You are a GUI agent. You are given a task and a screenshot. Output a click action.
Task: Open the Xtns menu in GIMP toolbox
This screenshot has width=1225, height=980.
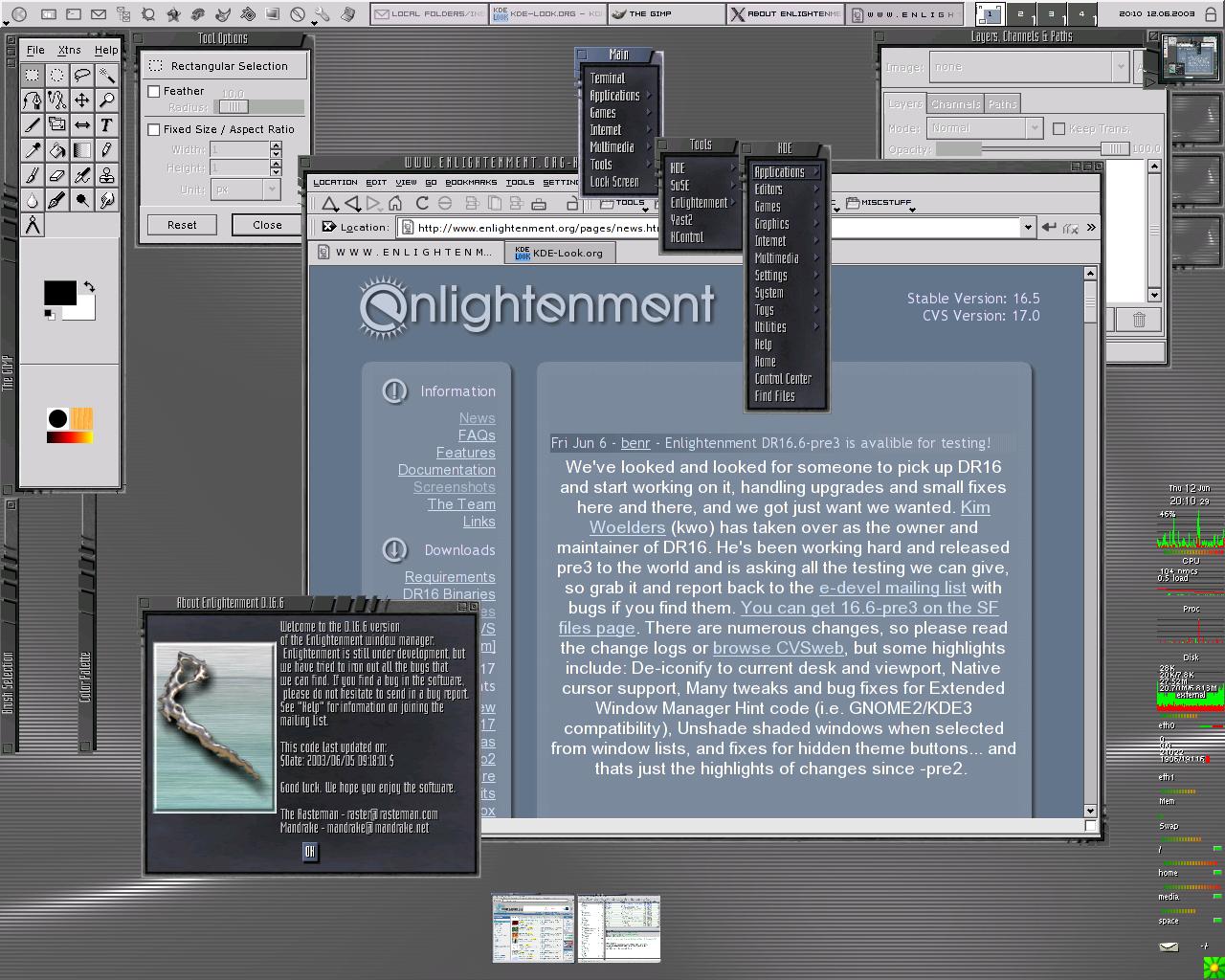69,50
